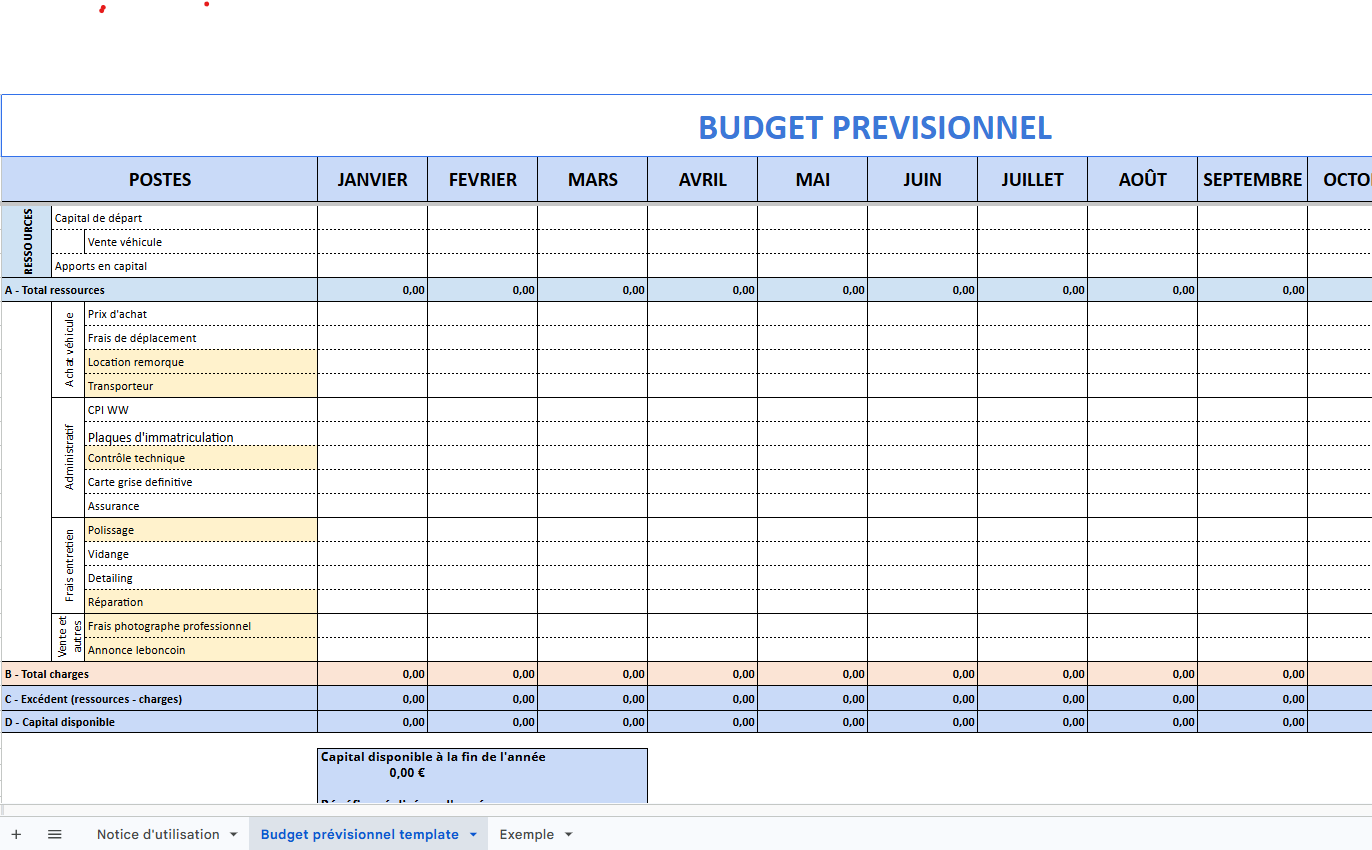The height and width of the screenshot is (850, 1372).
Task: Click the BUDGET PREVISIONNEL title cell
Action: [875, 128]
